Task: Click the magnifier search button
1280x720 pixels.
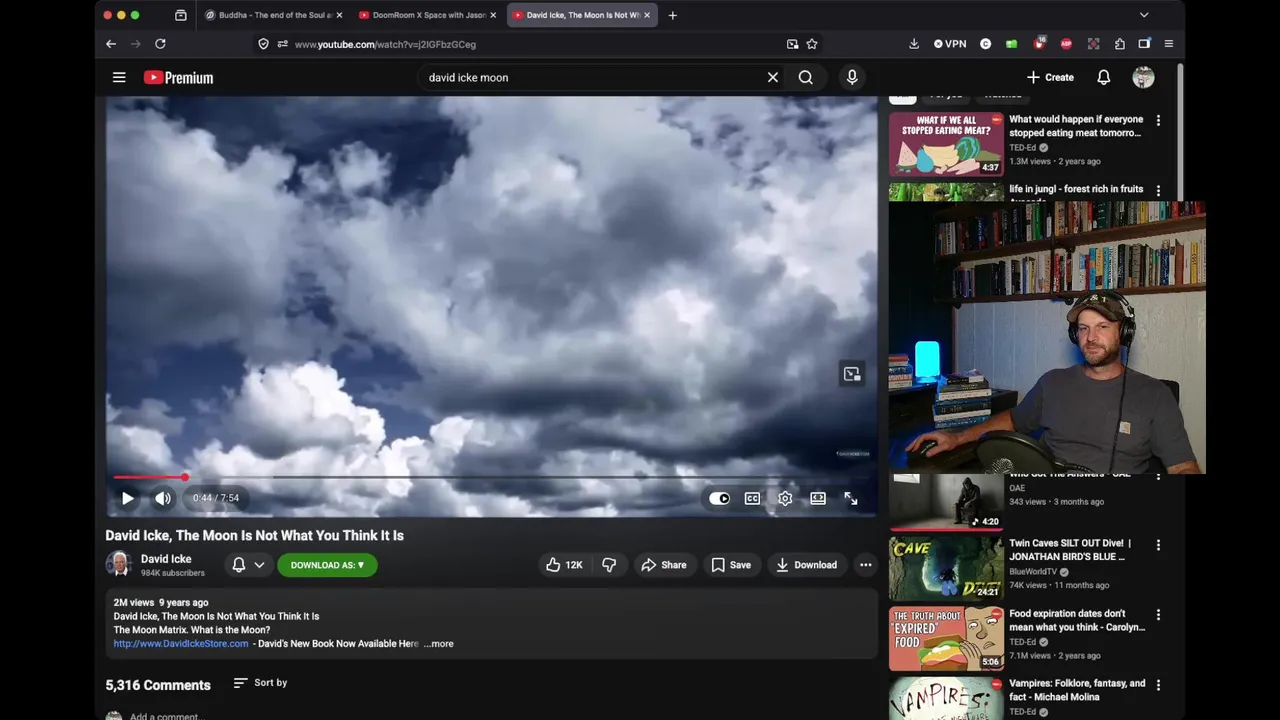Action: click(805, 77)
